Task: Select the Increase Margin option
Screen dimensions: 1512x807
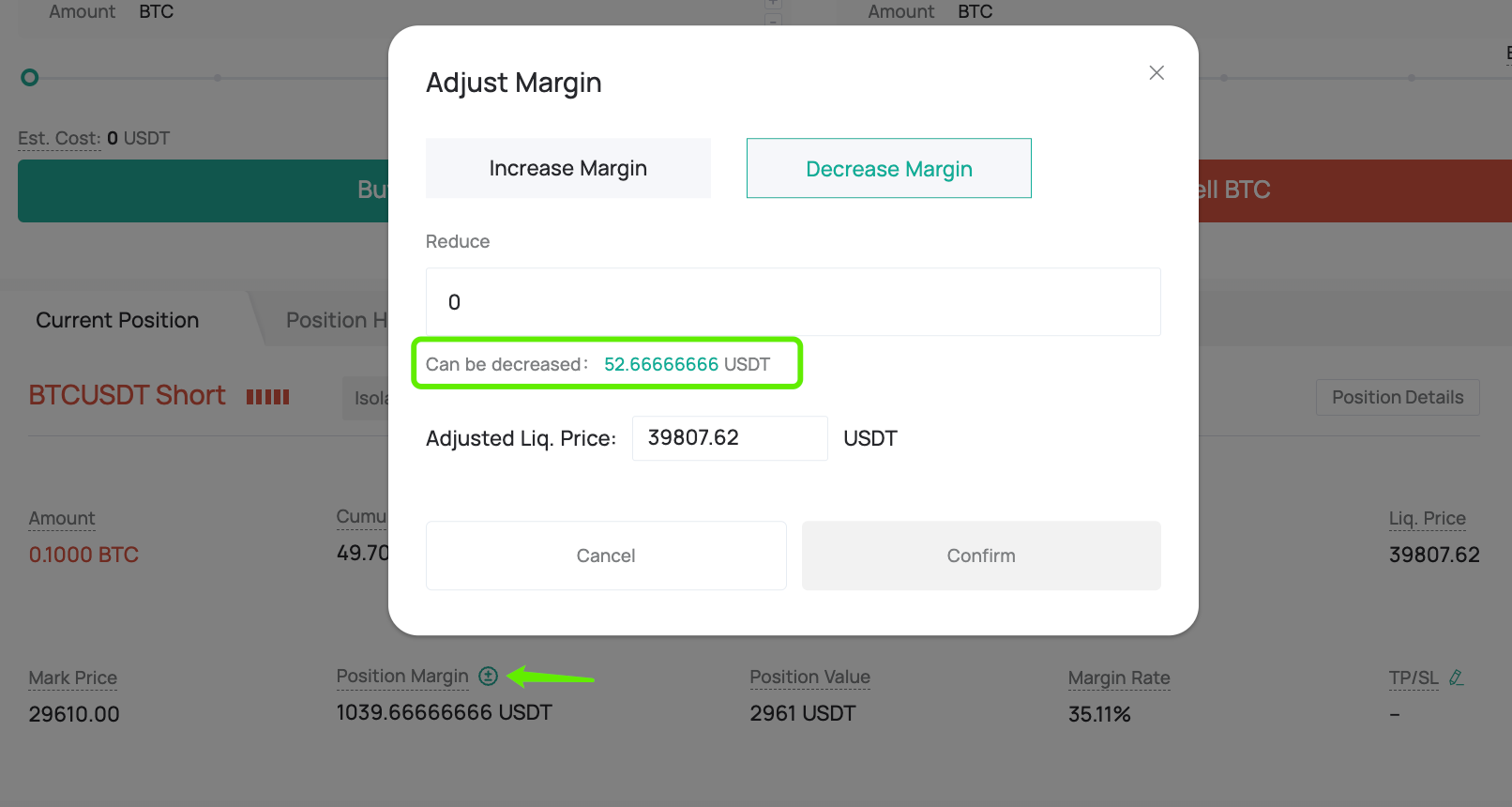Action: 568,168
